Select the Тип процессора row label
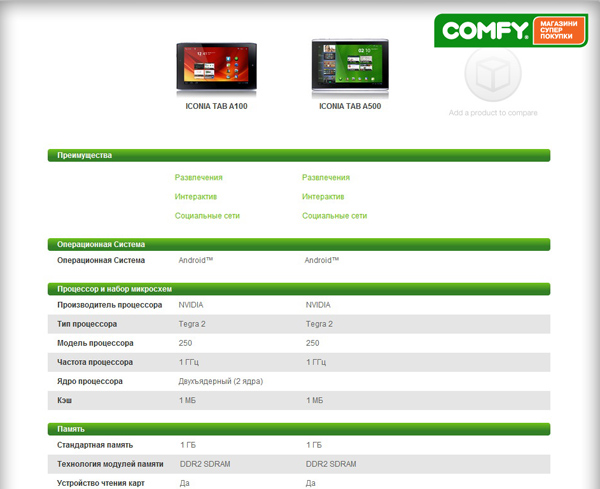 pyautogui.click(x=87, y=324)
